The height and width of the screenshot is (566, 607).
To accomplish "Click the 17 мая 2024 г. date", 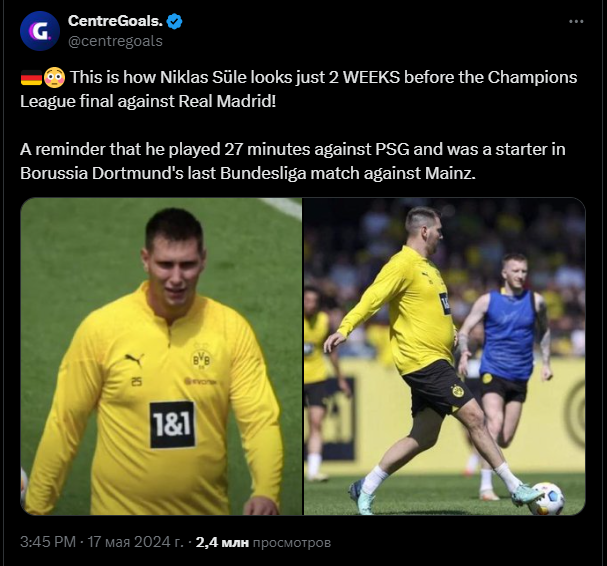I will tap(136, 542).
